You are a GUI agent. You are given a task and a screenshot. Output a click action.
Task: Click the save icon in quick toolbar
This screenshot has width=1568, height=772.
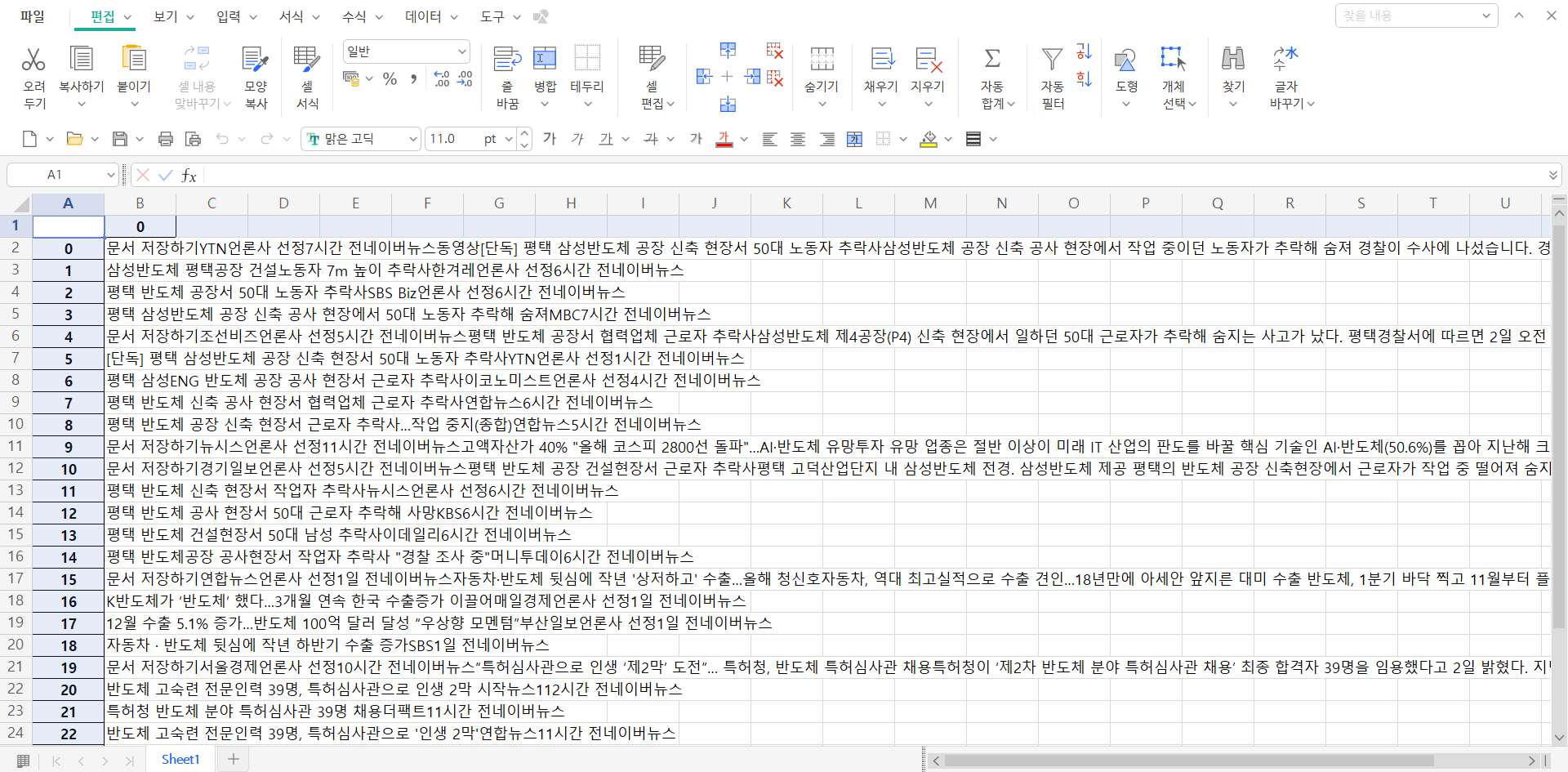(x=120, y=139)
